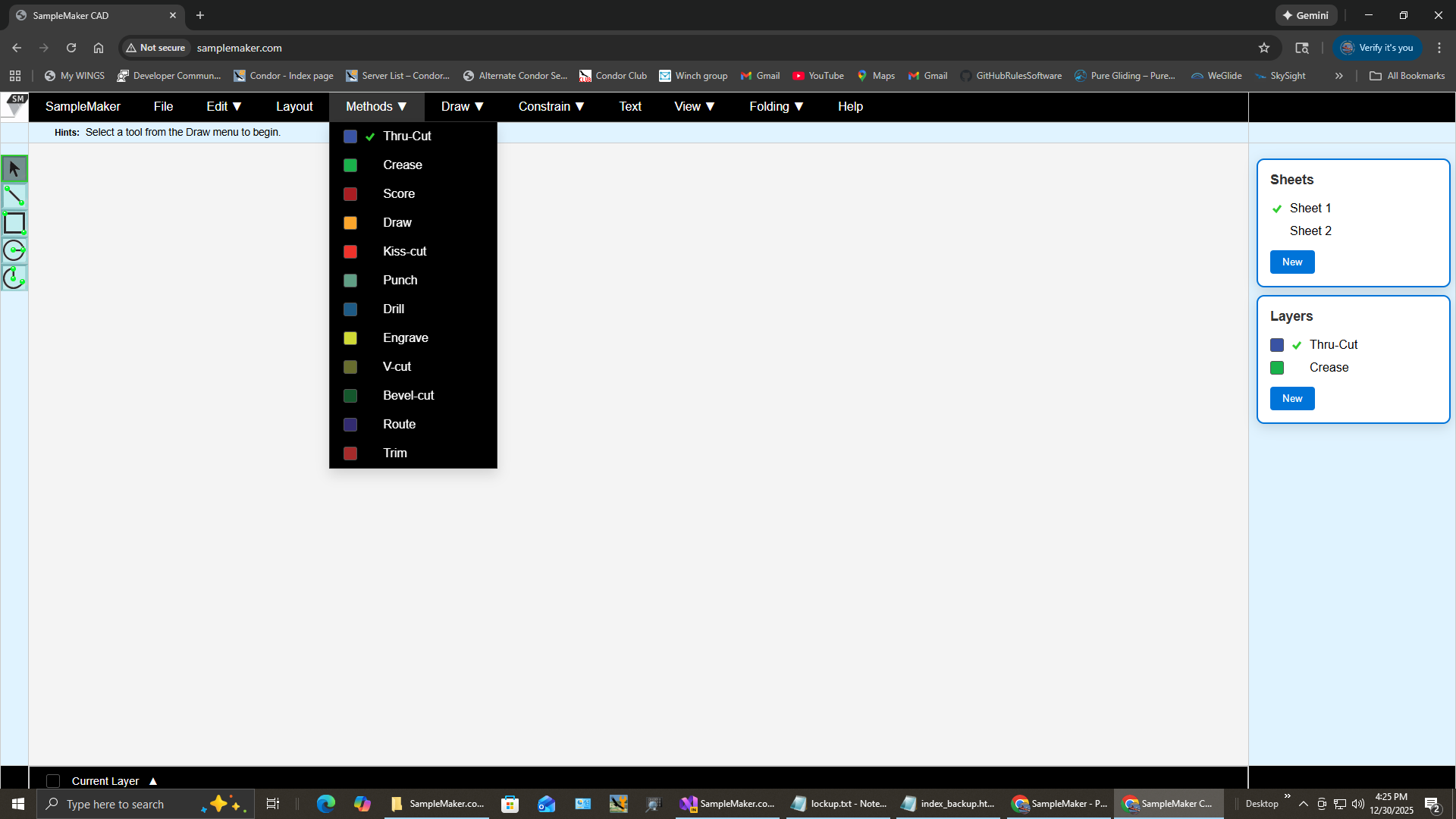The height and width of the screenshot is (819, 1456).
Task: Click the green Crease swatch in the Layers panel
Action: point(1277,368)
